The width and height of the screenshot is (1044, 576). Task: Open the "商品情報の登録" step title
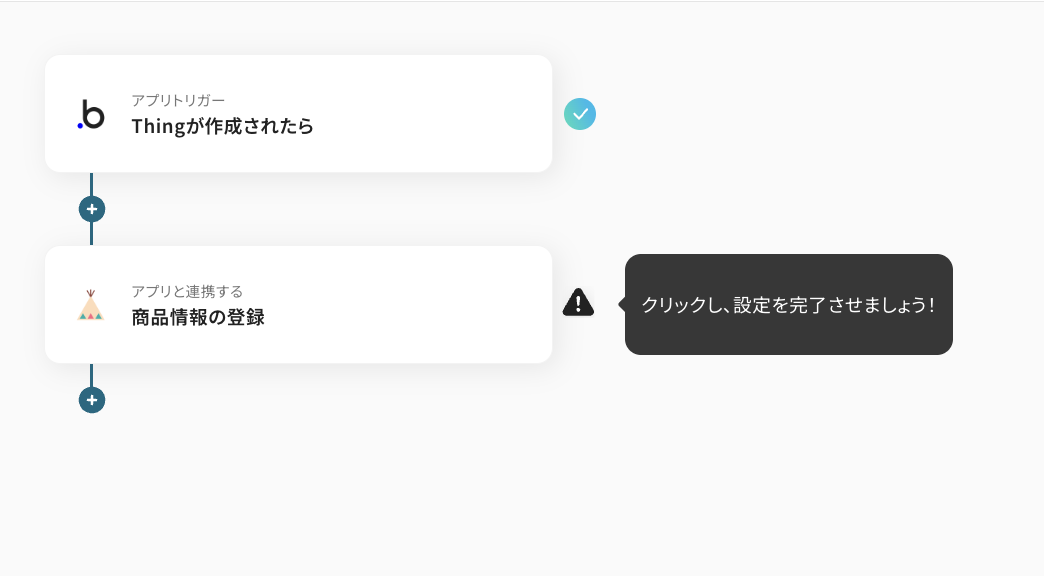point(198,318)
